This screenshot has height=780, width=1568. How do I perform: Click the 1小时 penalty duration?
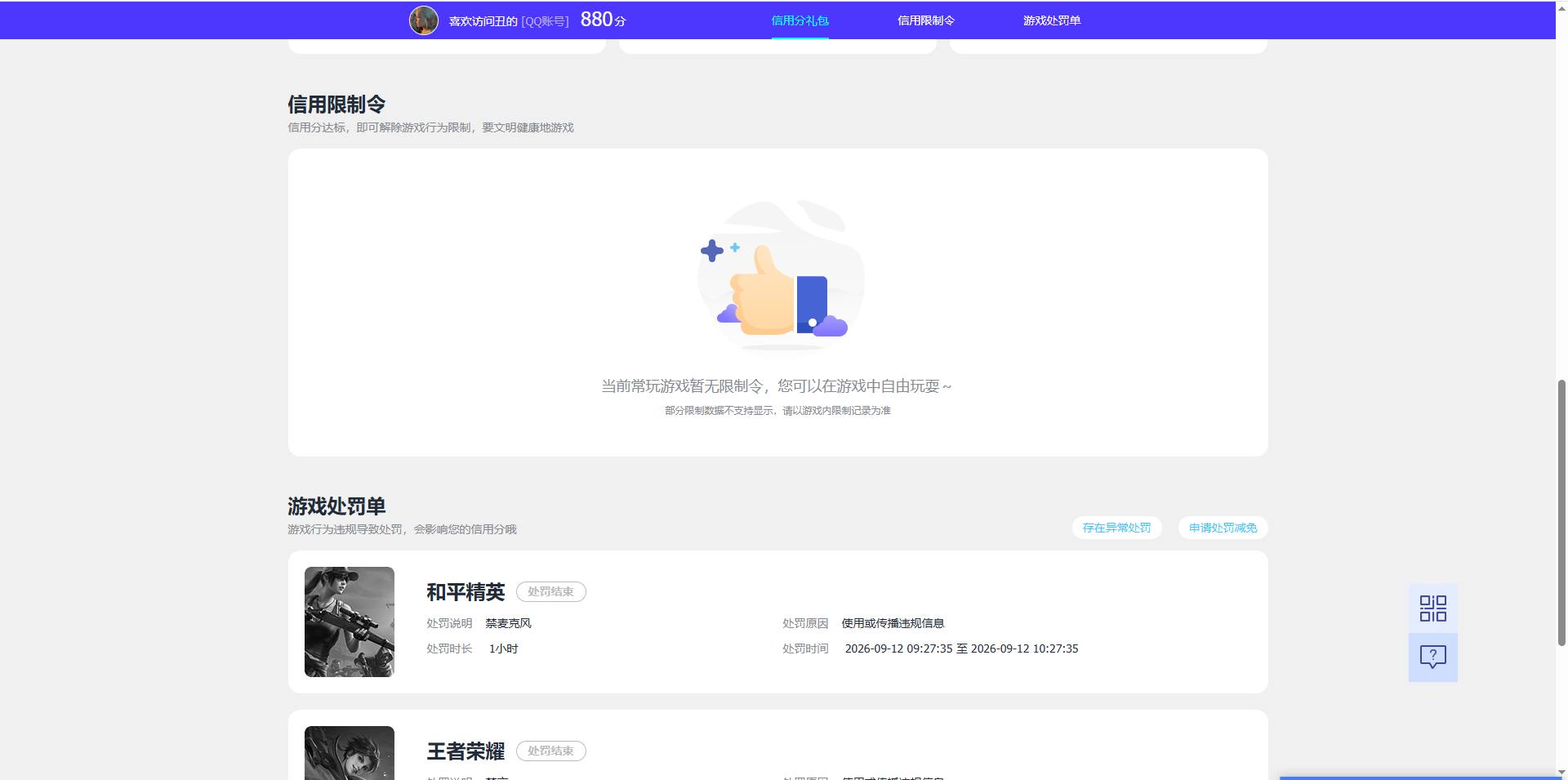[x=503, y=649]
